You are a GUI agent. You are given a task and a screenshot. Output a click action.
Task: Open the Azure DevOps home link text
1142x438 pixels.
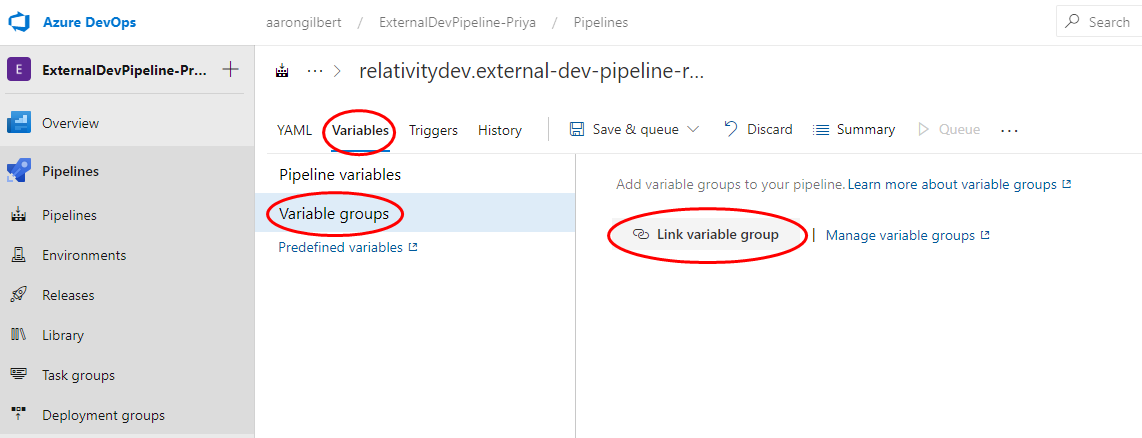point(90,22)
